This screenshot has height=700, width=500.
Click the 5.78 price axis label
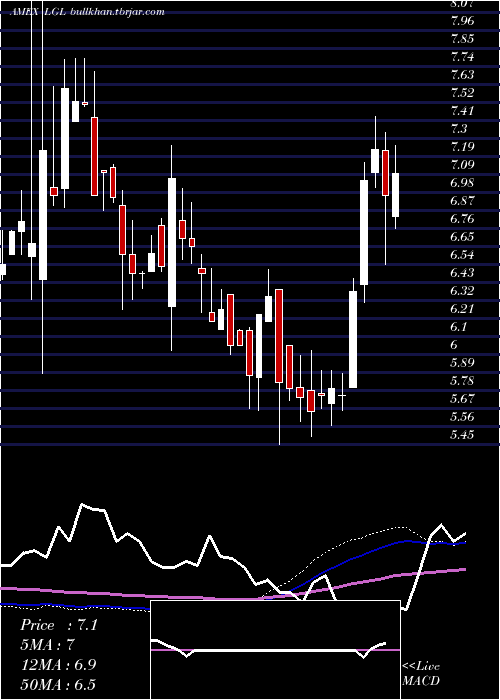(x=462, y=381)
